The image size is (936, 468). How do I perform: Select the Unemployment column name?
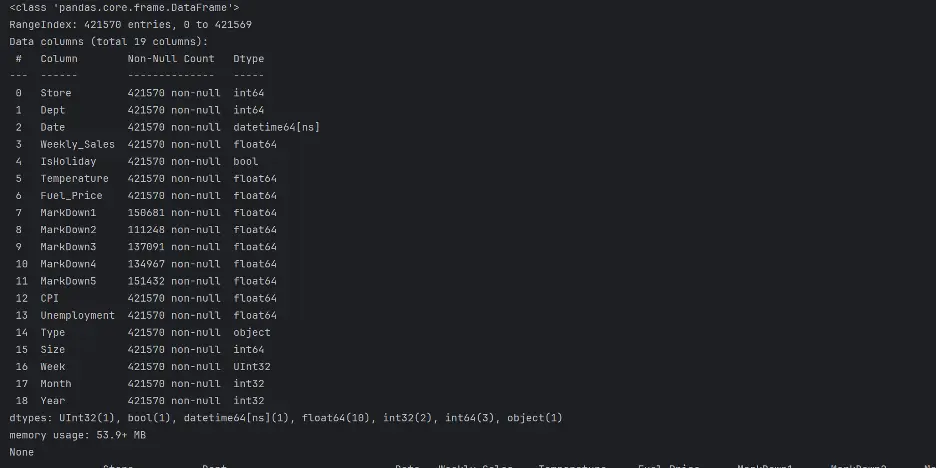(78, 315)
